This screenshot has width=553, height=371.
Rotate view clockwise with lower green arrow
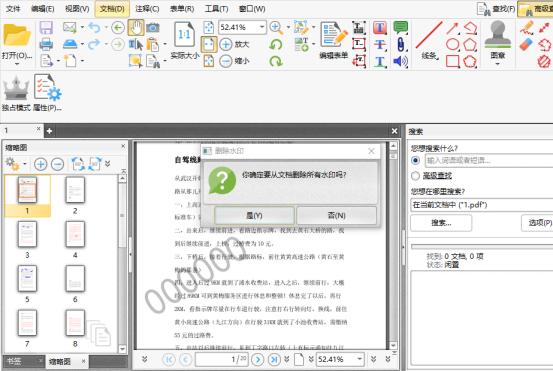276,61
